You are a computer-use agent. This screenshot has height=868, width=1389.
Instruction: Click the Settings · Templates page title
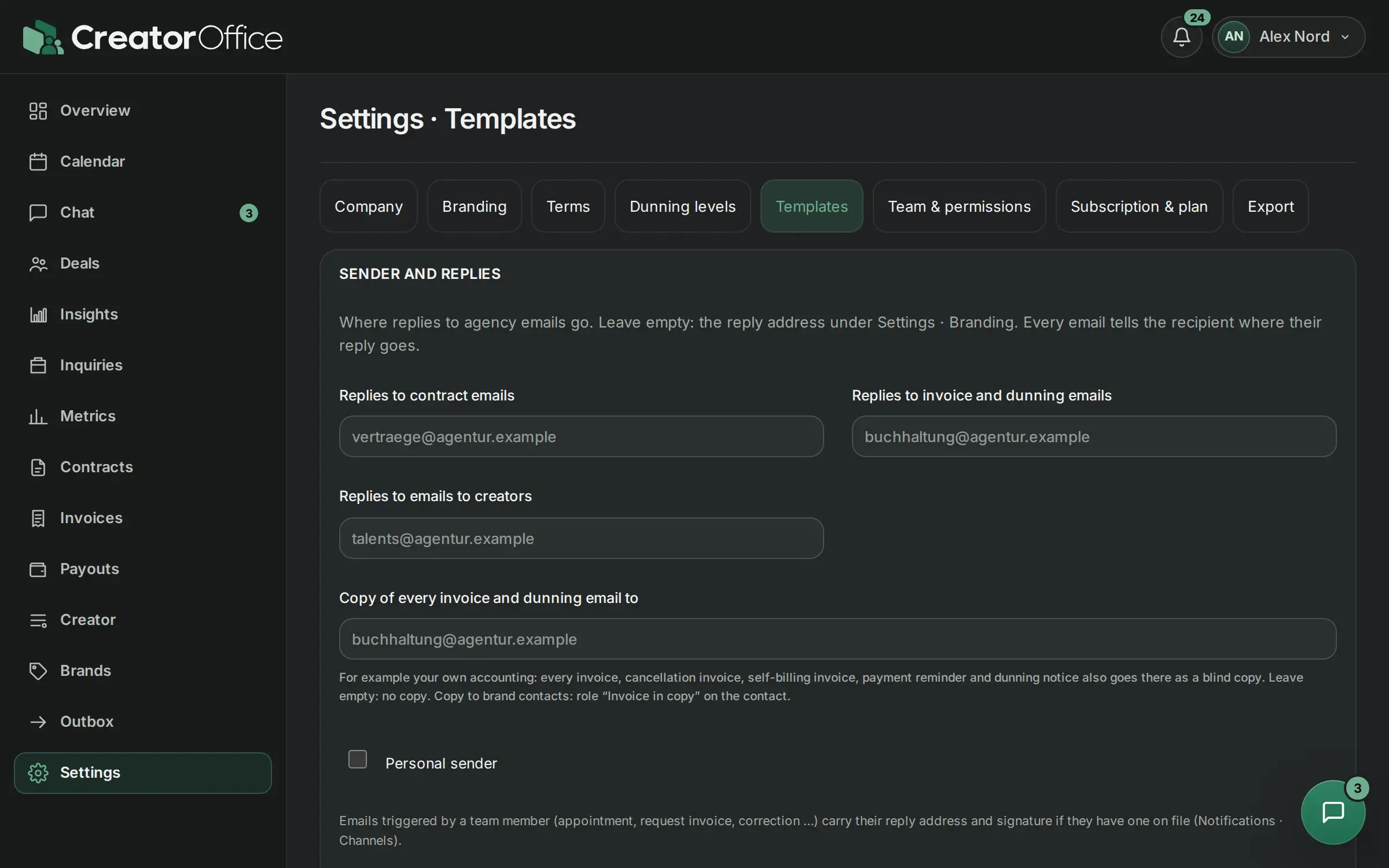point(448,119)
